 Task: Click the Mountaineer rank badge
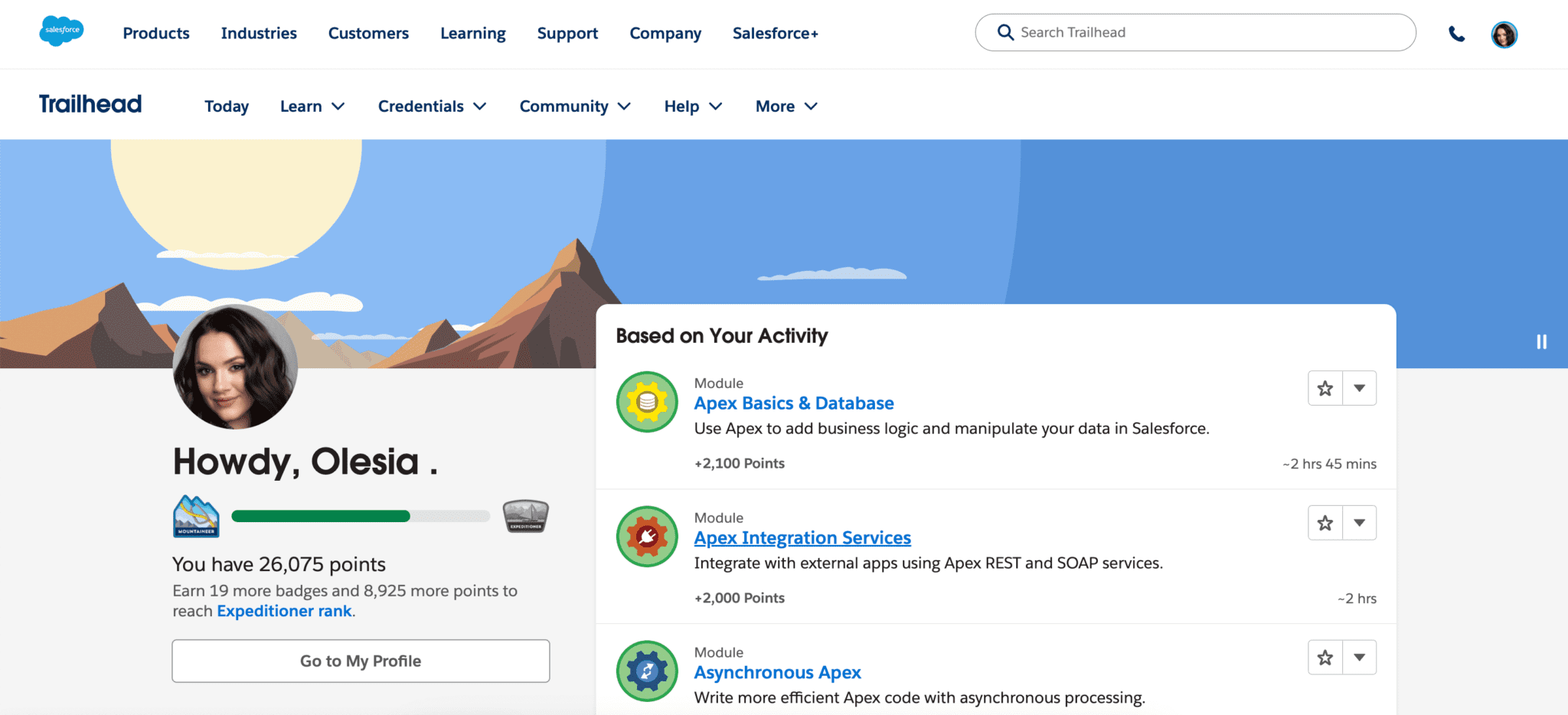pos(194,516)
